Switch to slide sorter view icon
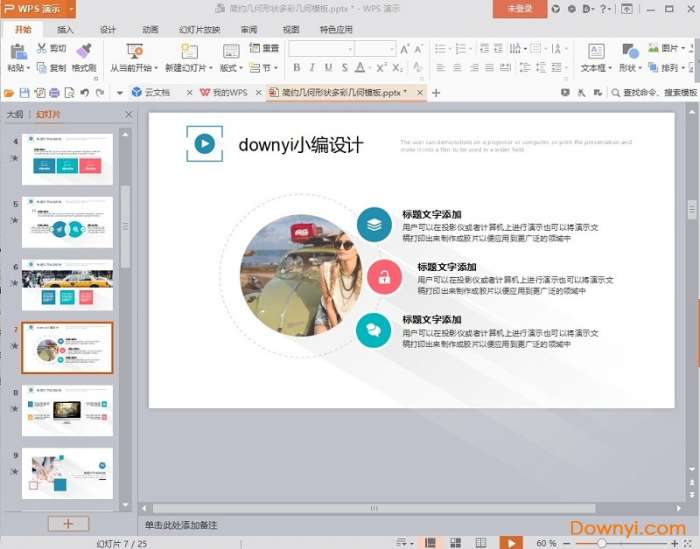 tap(456, 542)
